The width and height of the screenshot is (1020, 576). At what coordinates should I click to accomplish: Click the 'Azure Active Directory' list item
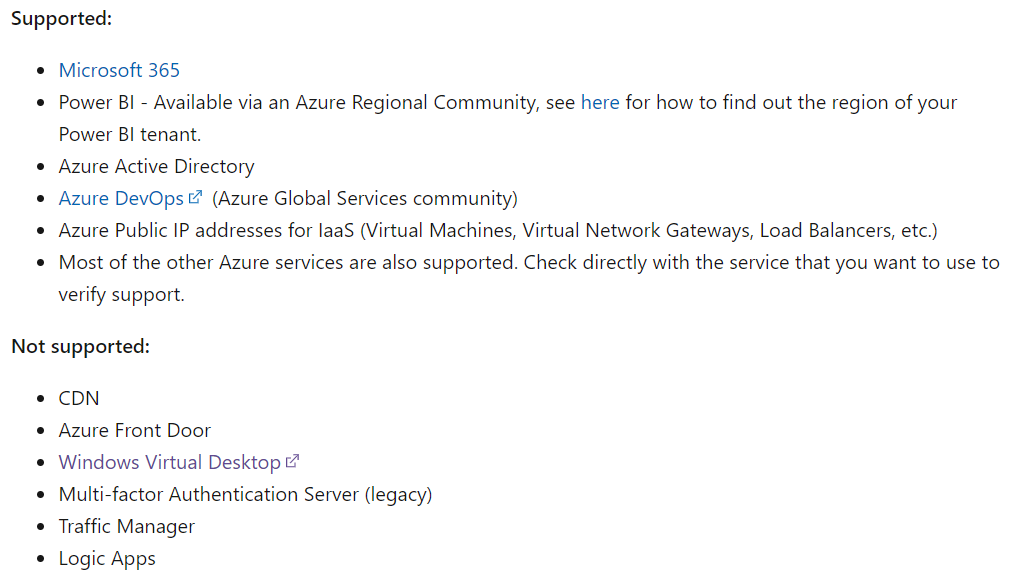(x=156, y=167)
